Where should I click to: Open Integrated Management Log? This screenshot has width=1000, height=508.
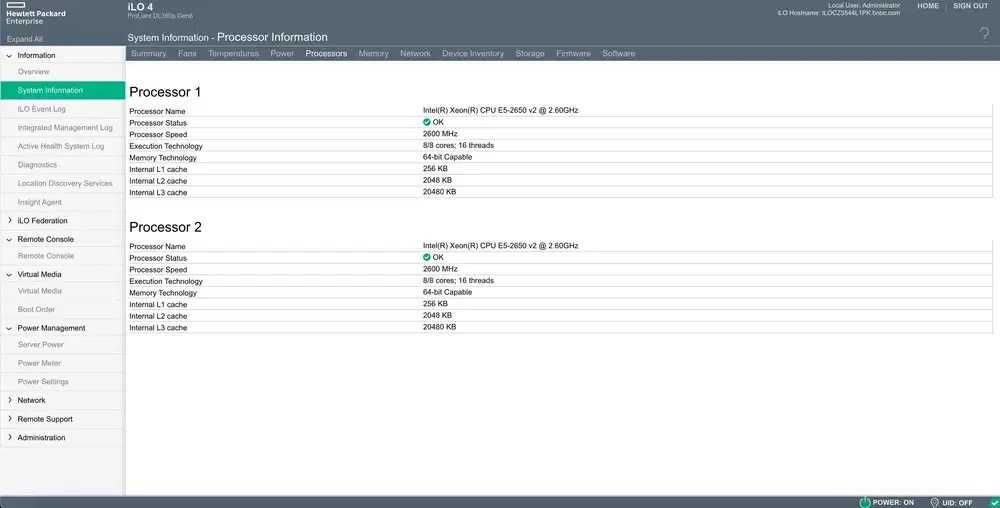pyautogui.click(x=65, y=127)
